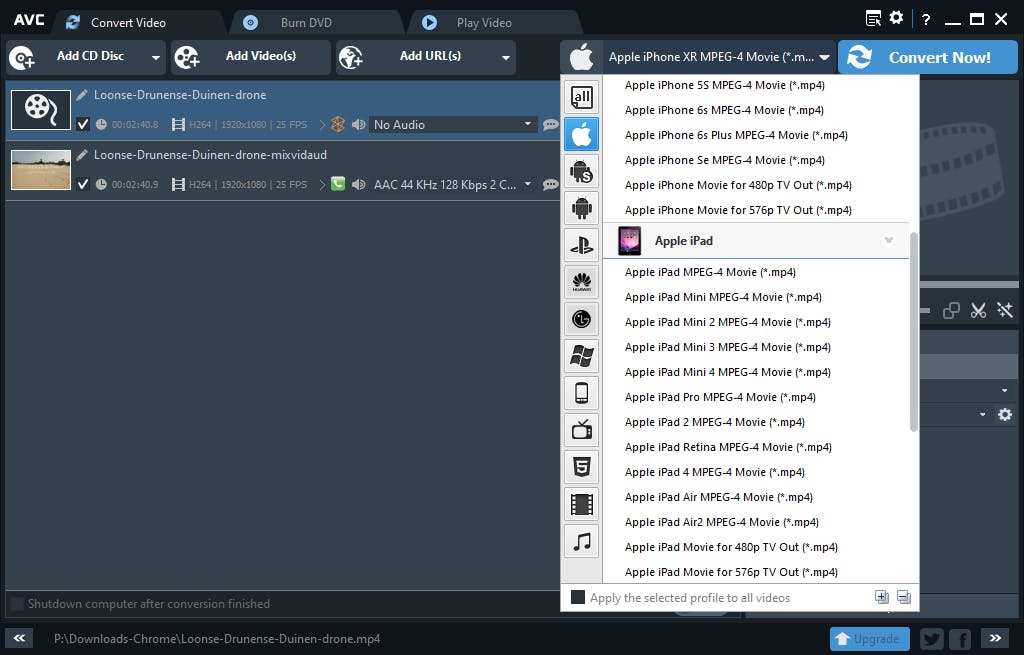Choose the HTML5 video category icon
This screenshot has width=1024, height=655.
tap(581, 467)
